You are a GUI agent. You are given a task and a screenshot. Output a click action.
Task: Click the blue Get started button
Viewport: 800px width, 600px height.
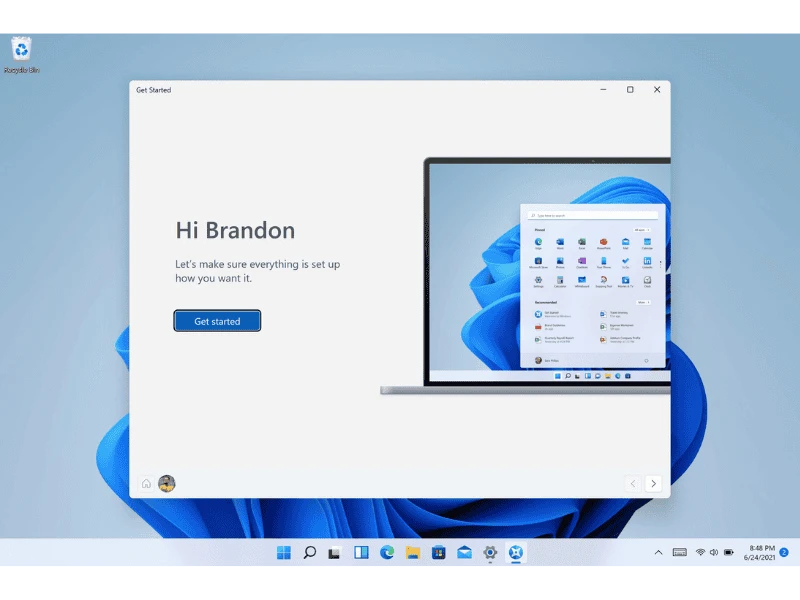(217, 321)
